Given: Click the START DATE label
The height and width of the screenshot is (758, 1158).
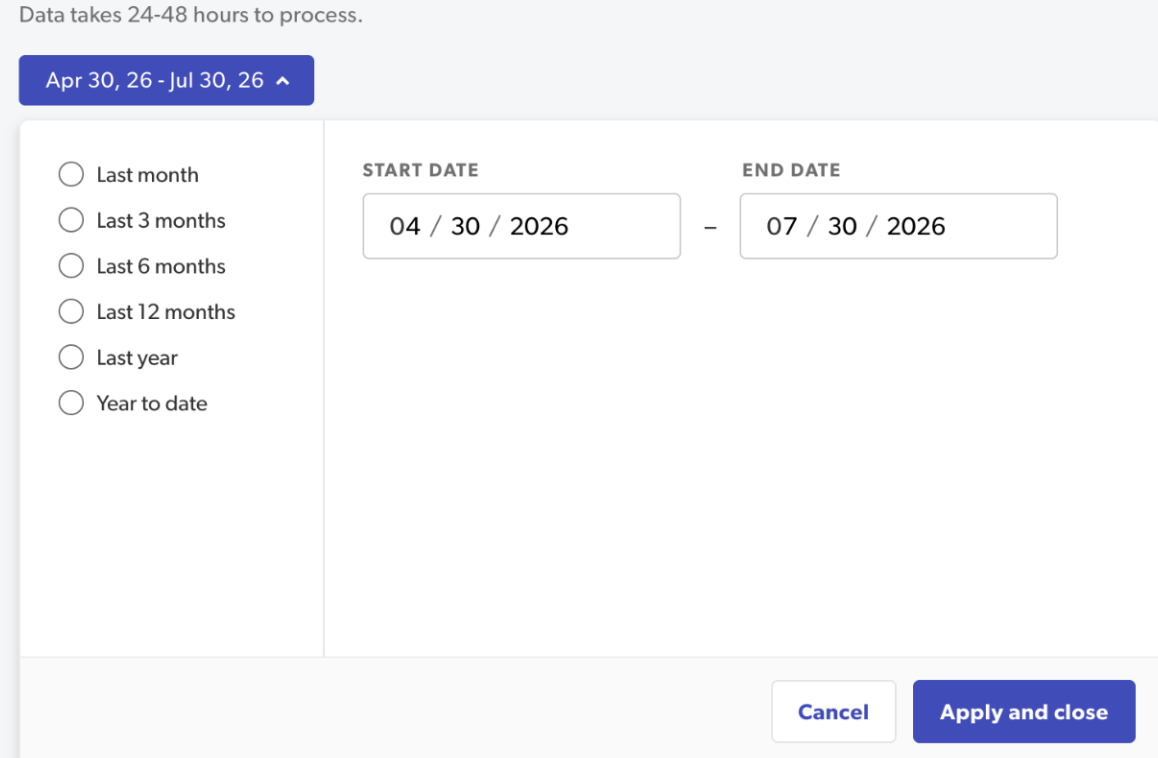Looking at the screenshot, I should [x=420, y=170].
